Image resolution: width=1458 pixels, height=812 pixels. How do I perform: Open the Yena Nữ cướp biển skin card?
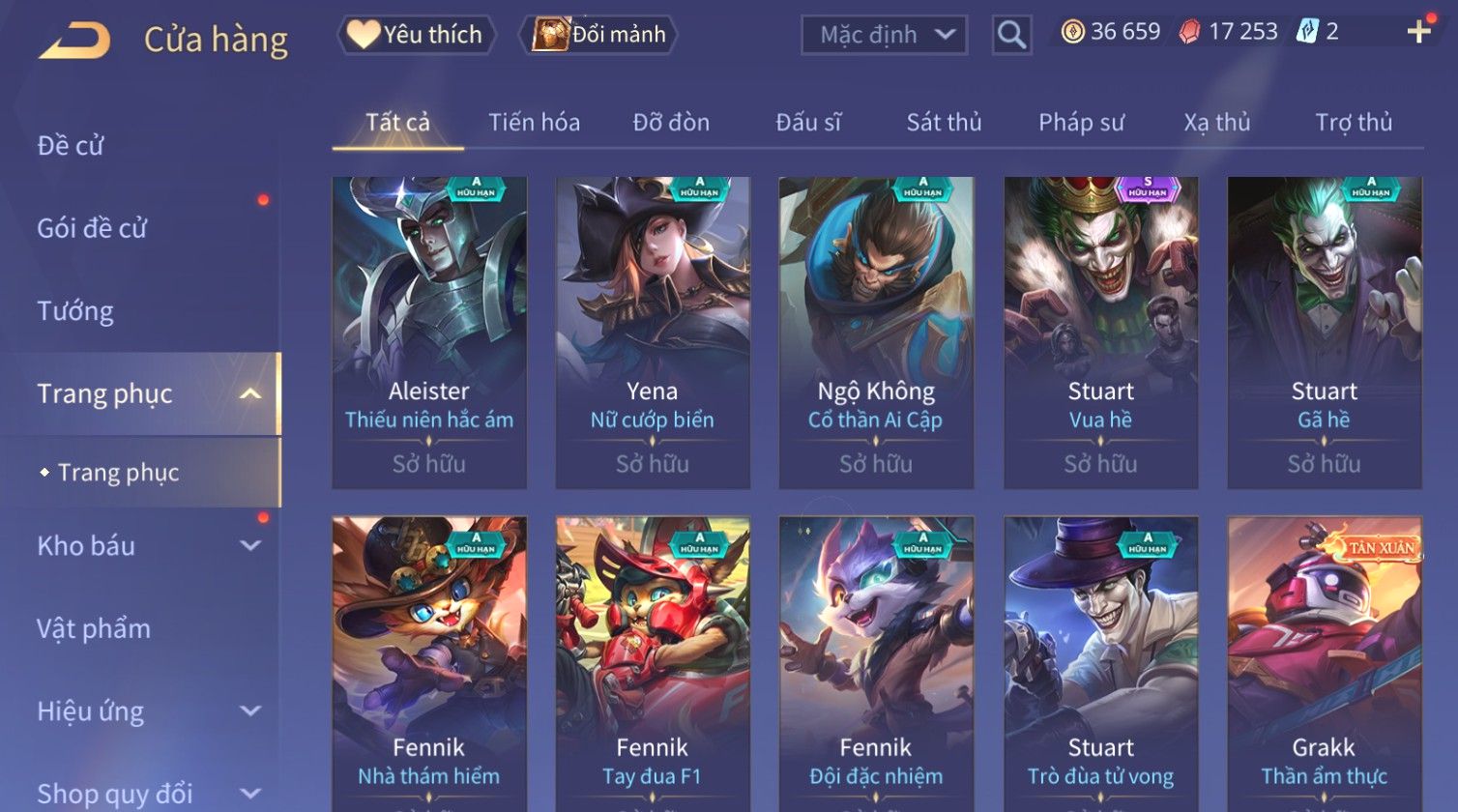pyautogui.click(x=653, y=333)
